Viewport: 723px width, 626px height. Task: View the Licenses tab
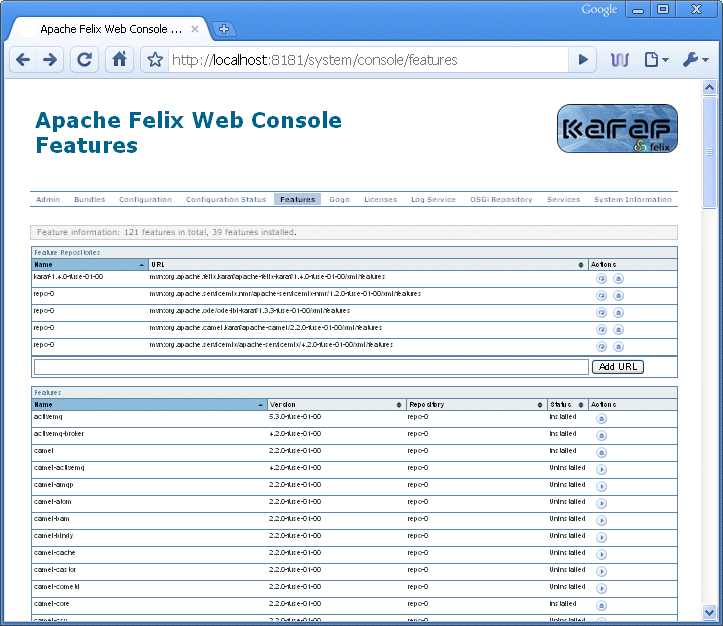tap(380, 200)
